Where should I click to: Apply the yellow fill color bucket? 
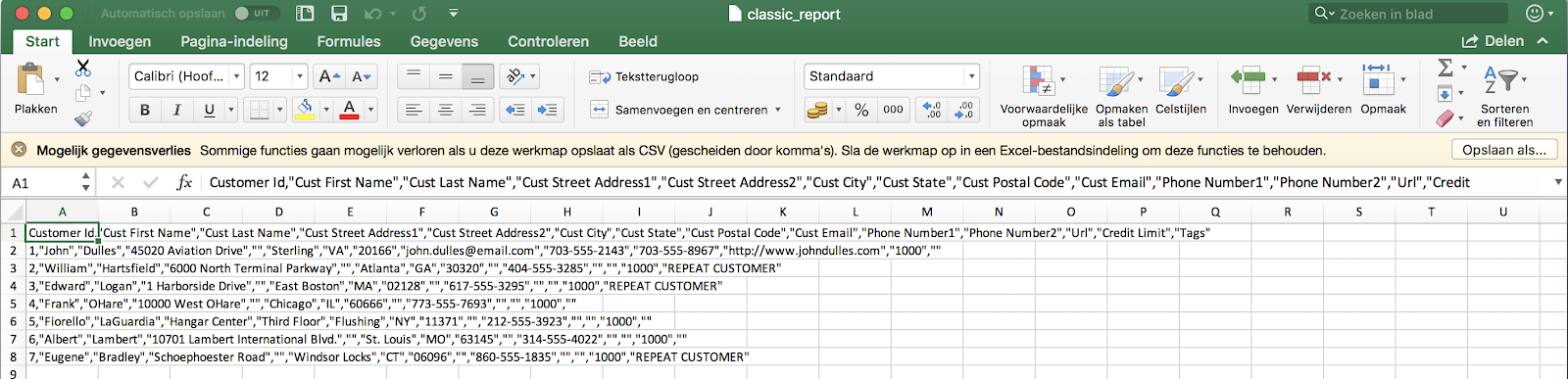[305, 110]
